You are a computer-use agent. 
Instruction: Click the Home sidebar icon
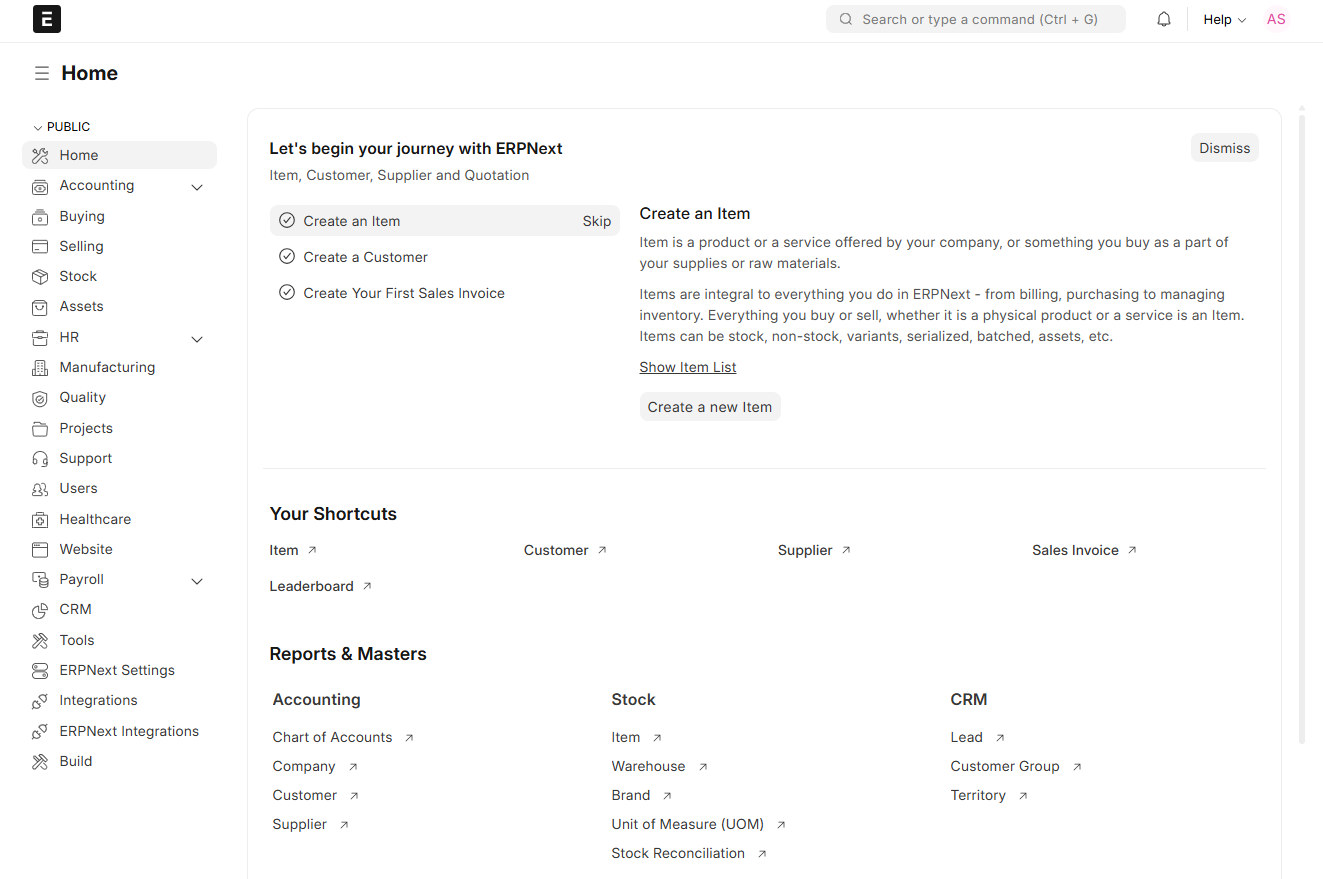pyautogui.click(x=40, y=155)
